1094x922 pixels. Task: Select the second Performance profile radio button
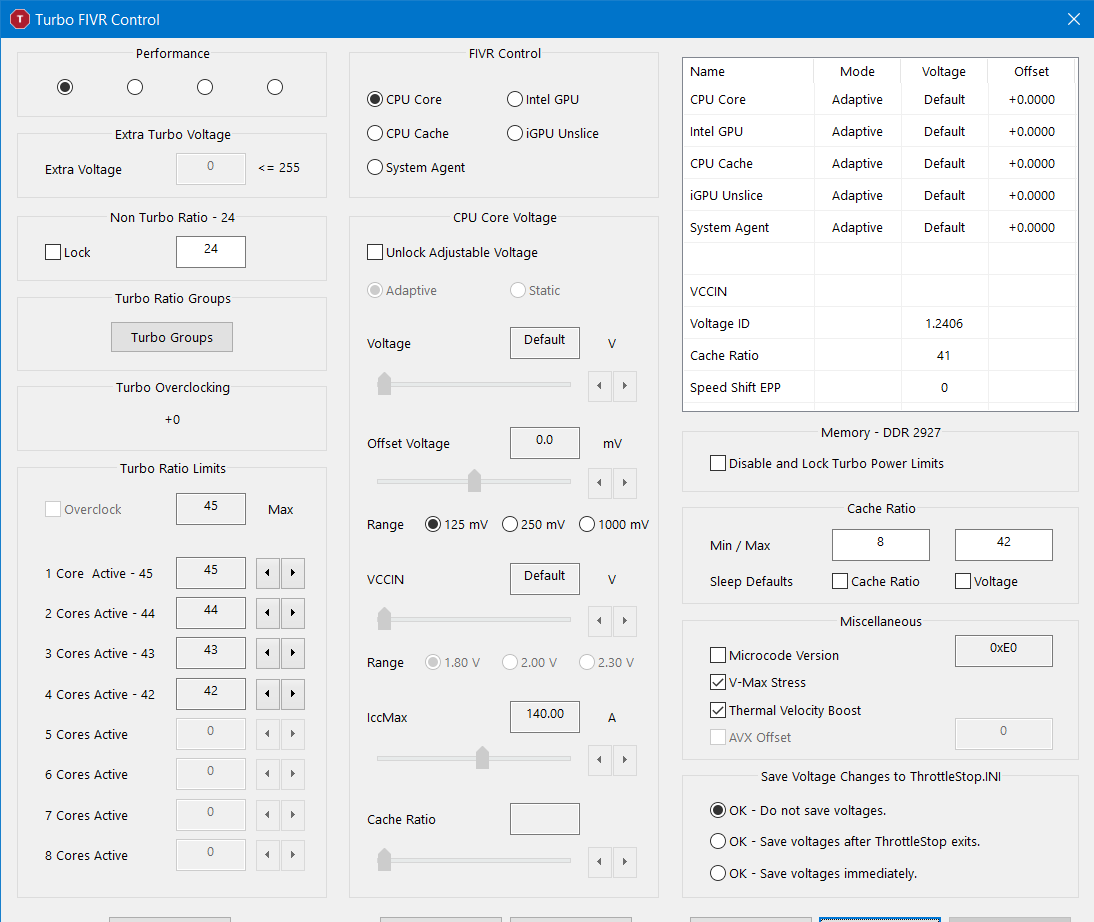coord(135,87)
